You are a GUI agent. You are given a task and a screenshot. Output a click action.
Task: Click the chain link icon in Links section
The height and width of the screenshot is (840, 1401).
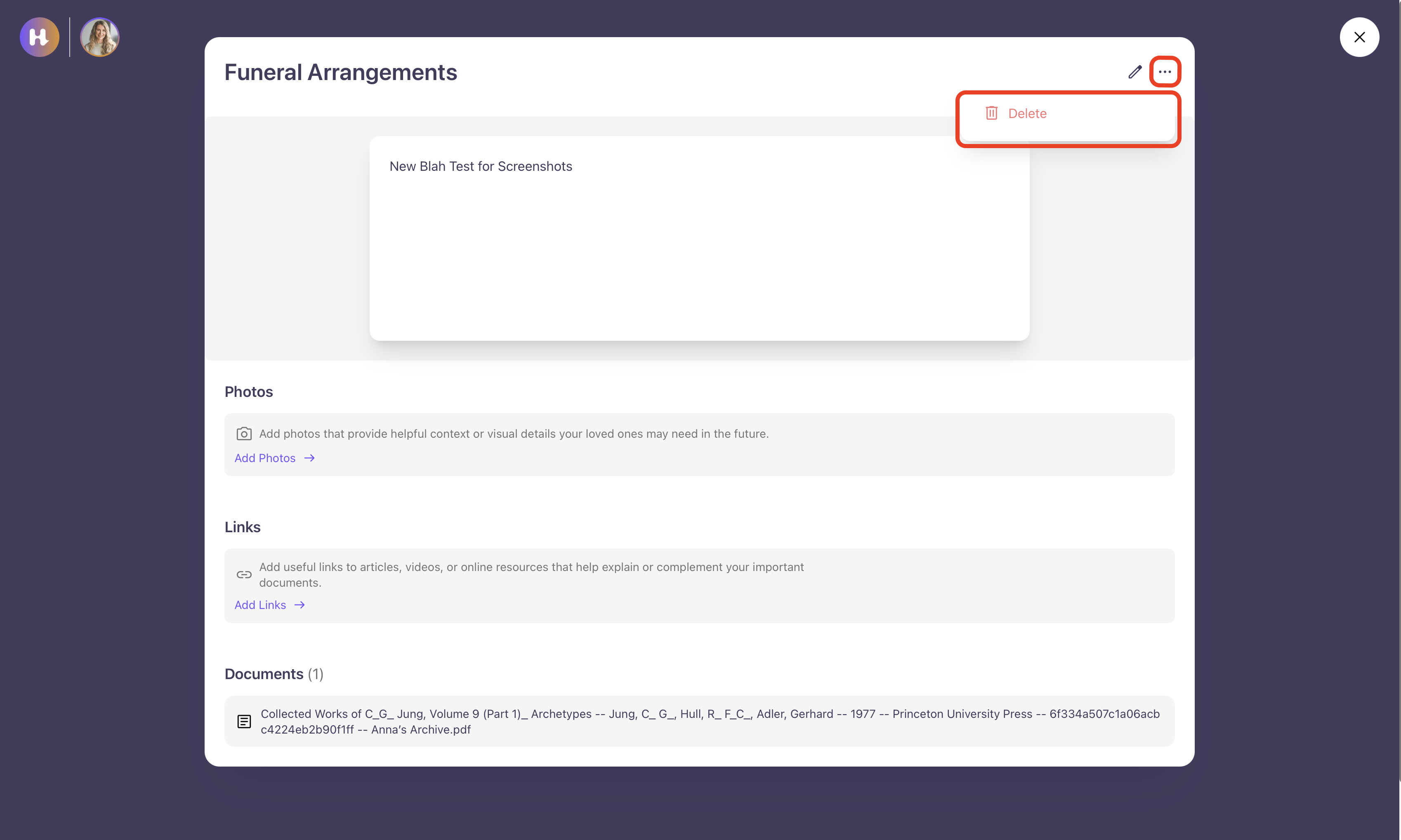(244, 575)
